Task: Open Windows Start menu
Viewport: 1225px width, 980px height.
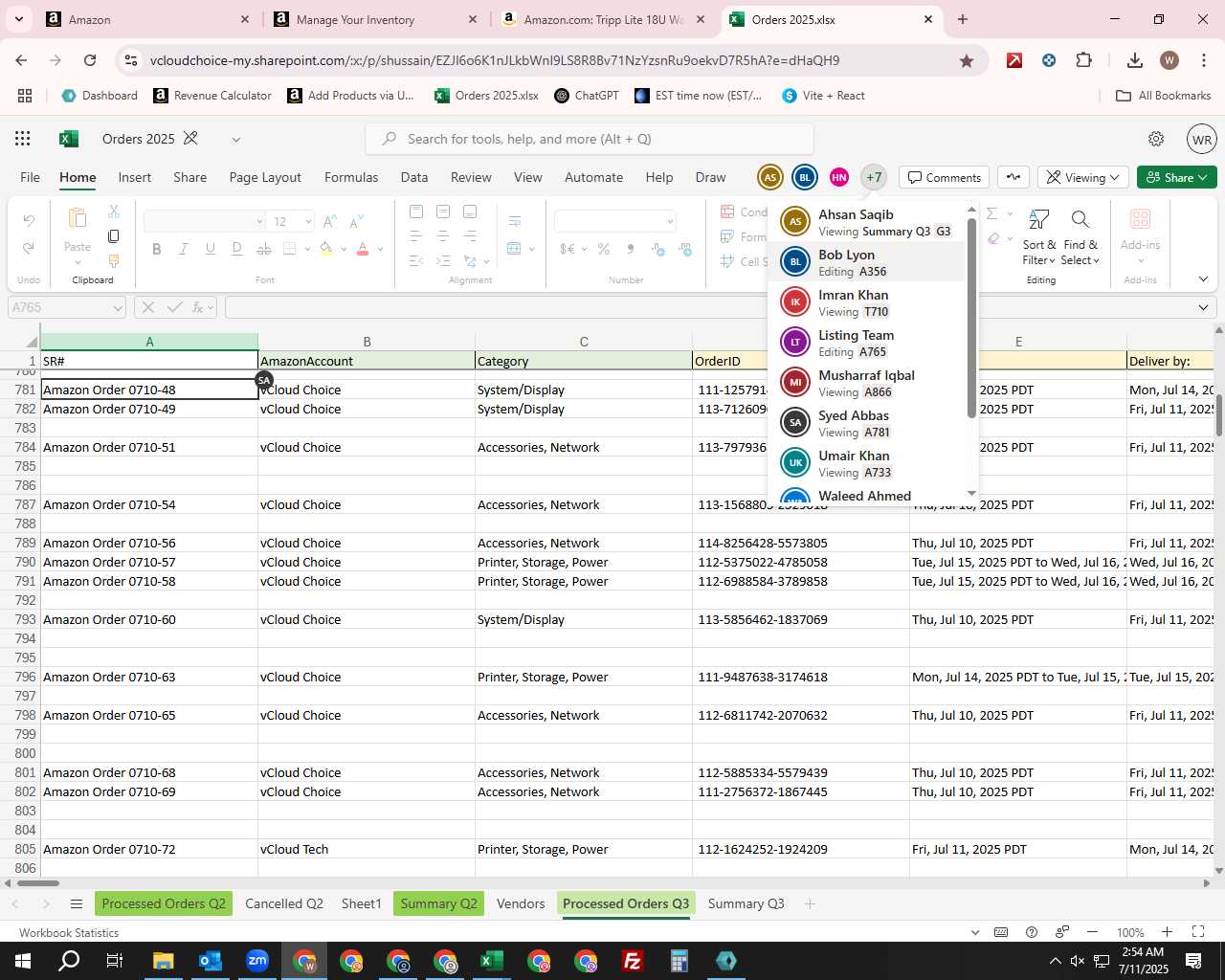Action: 23,961
